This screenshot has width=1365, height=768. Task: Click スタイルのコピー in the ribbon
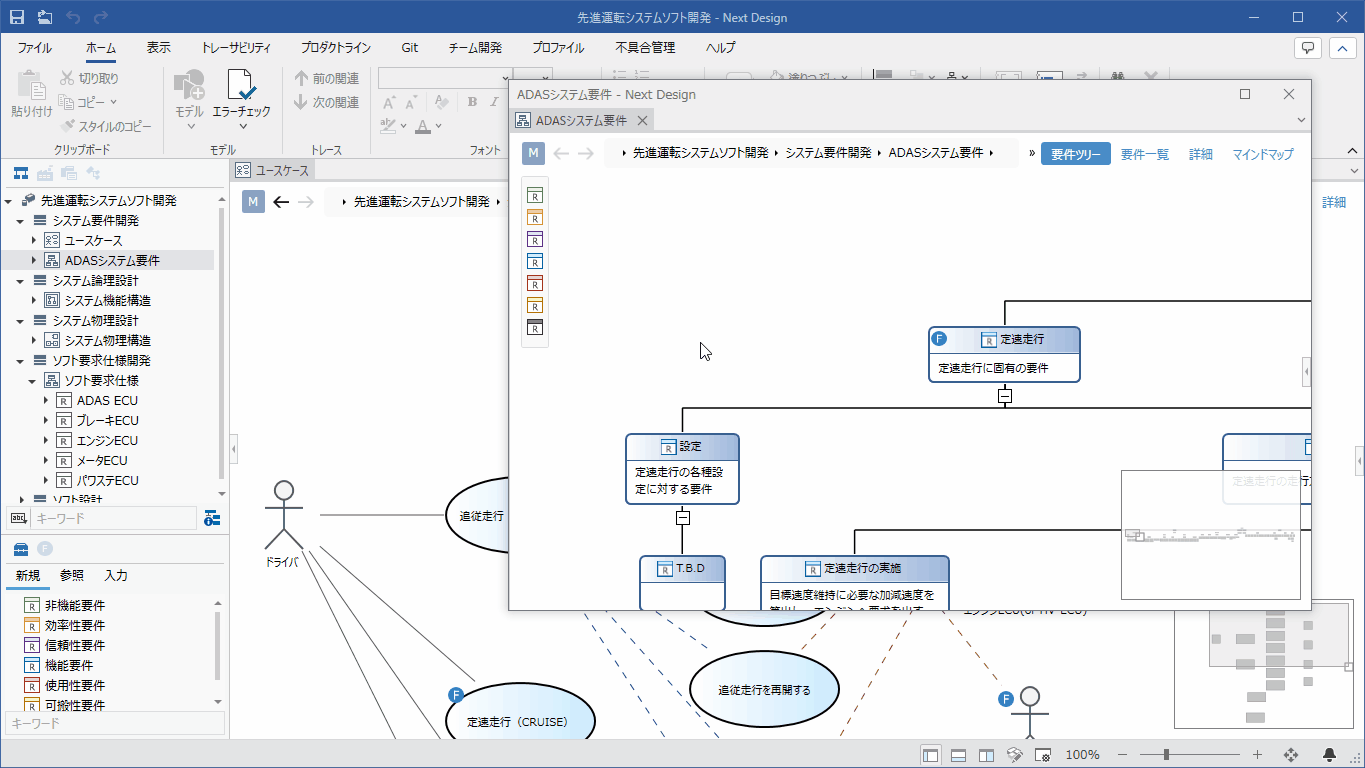106,126
